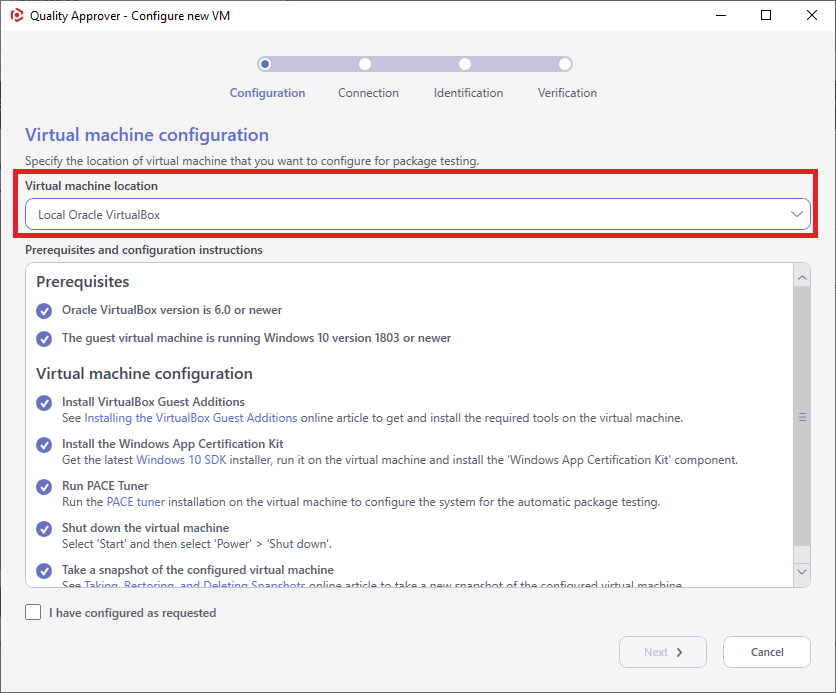
Task: Click checkmark icon beside Install VirtualBox Guest Additions
Action: point(44,403)
